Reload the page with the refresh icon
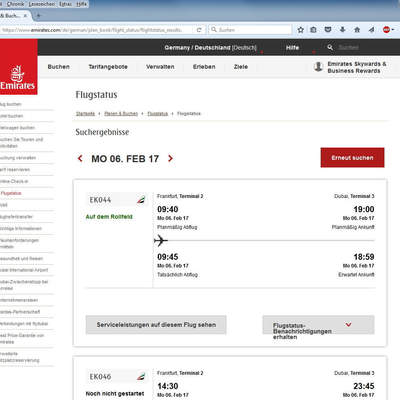The width and height of the screenshot is (400, 400). click(x=199, y=30)
